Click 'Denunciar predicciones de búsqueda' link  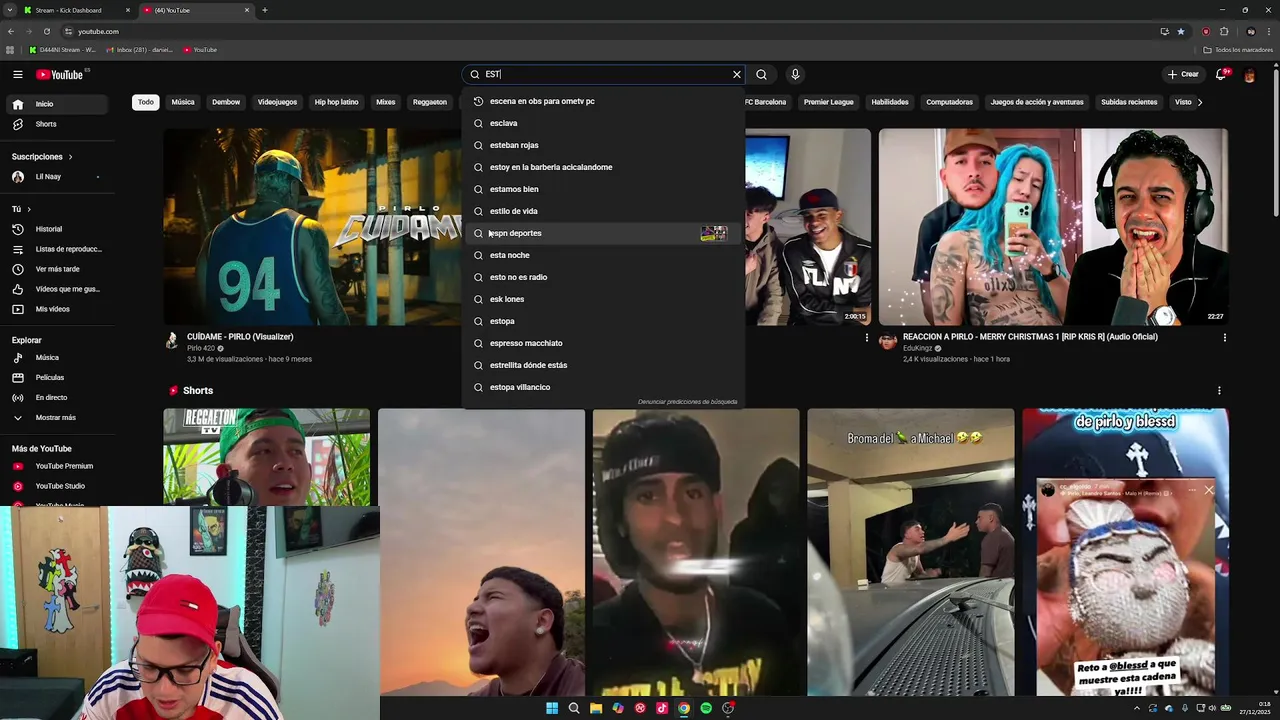click(688, 402)
